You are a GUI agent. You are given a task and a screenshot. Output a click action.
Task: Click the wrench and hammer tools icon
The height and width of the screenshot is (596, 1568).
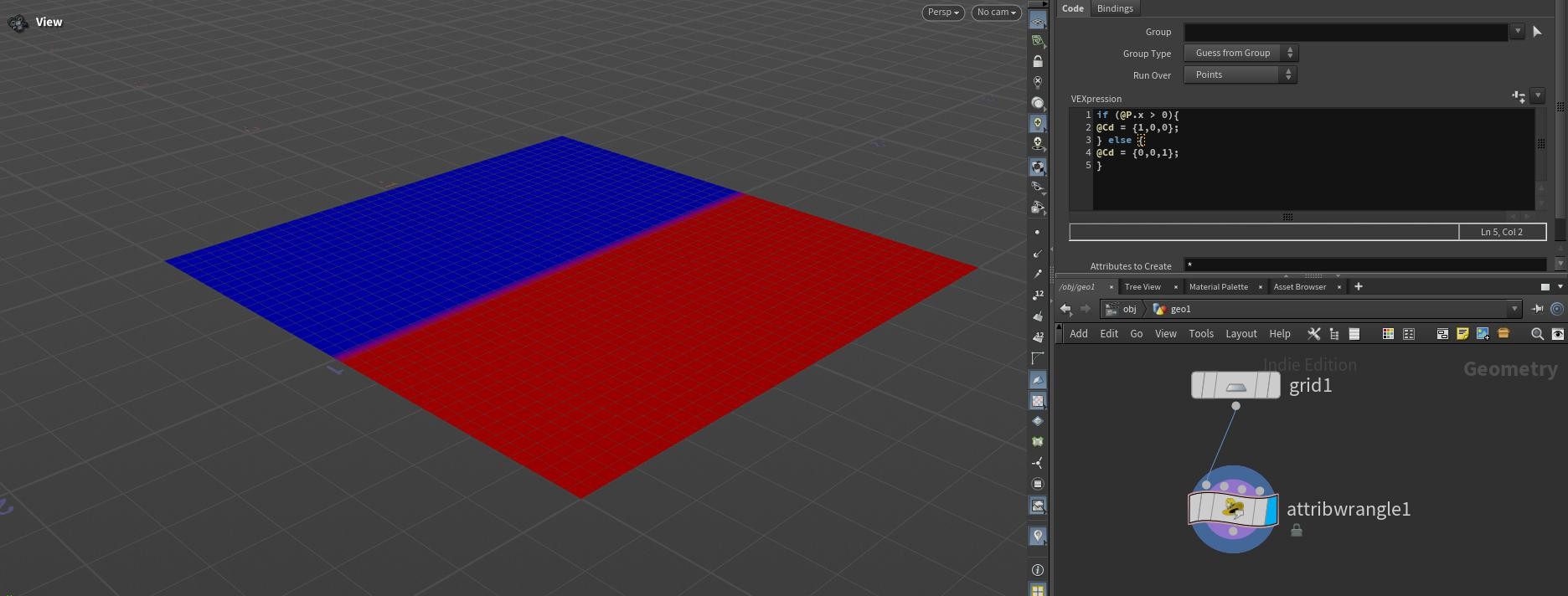point(1313,334)
